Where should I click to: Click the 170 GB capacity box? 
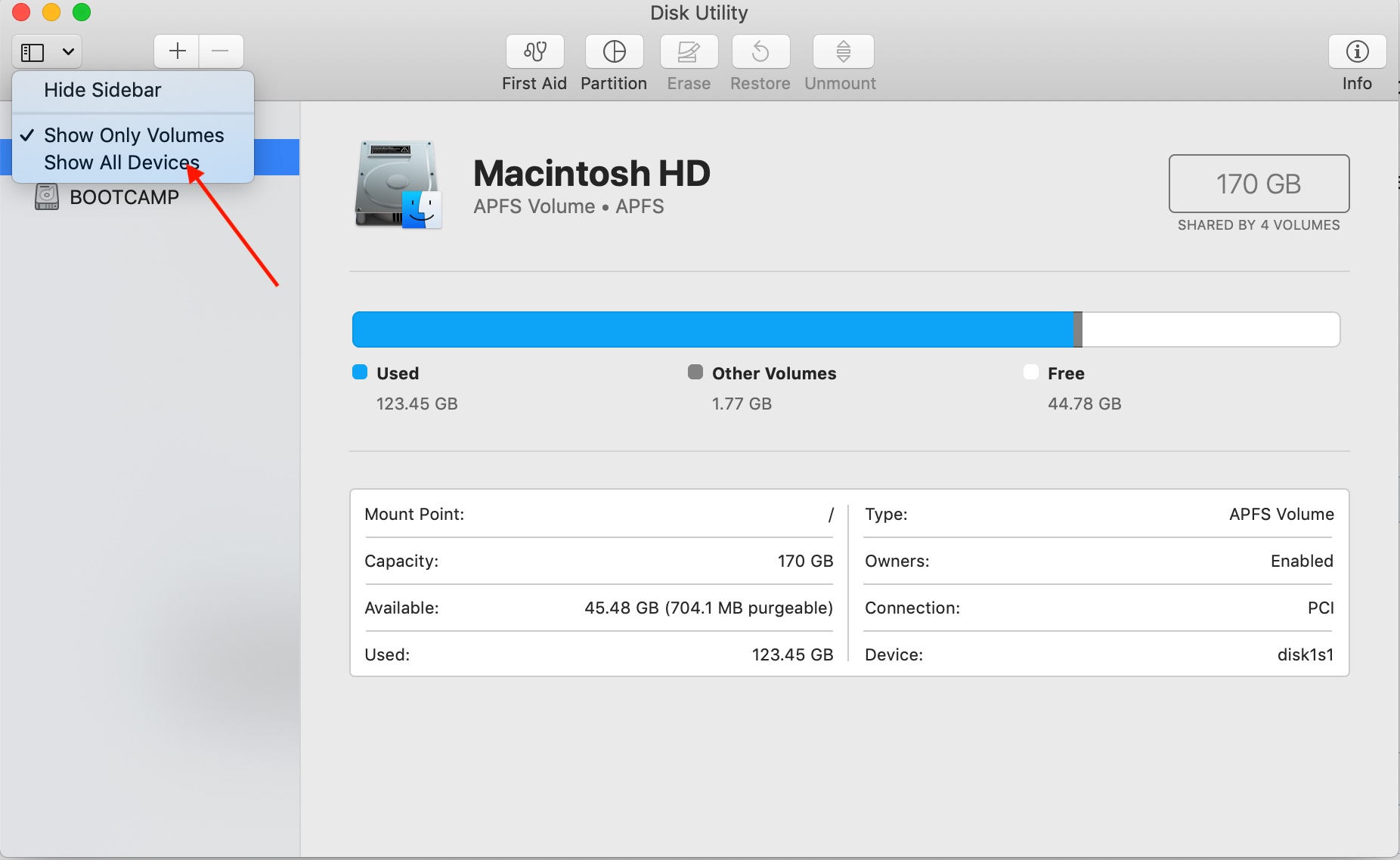[1259, 184]
